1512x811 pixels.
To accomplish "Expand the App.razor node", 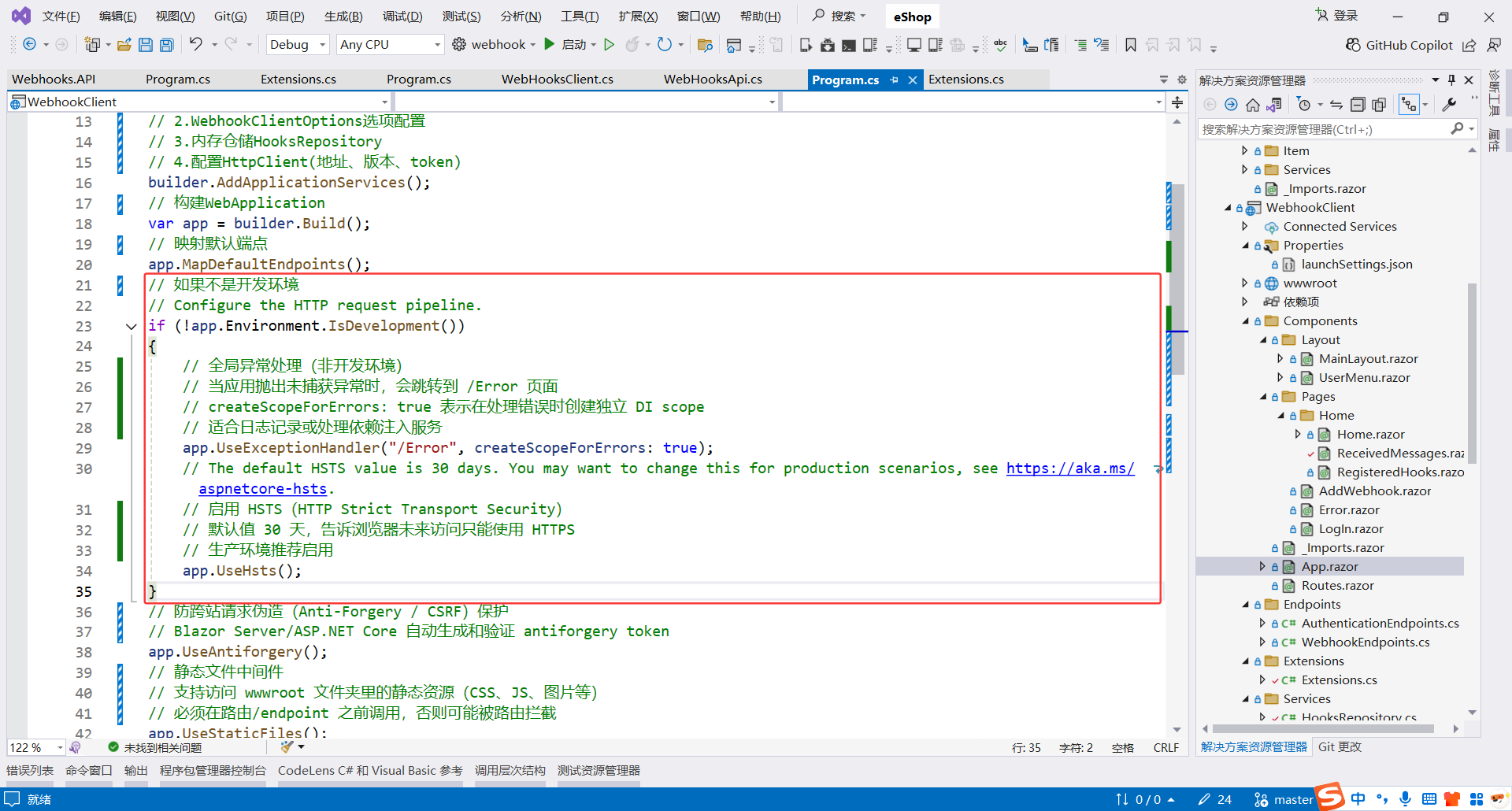I will pyautogui.click(x=1262, y=566).
